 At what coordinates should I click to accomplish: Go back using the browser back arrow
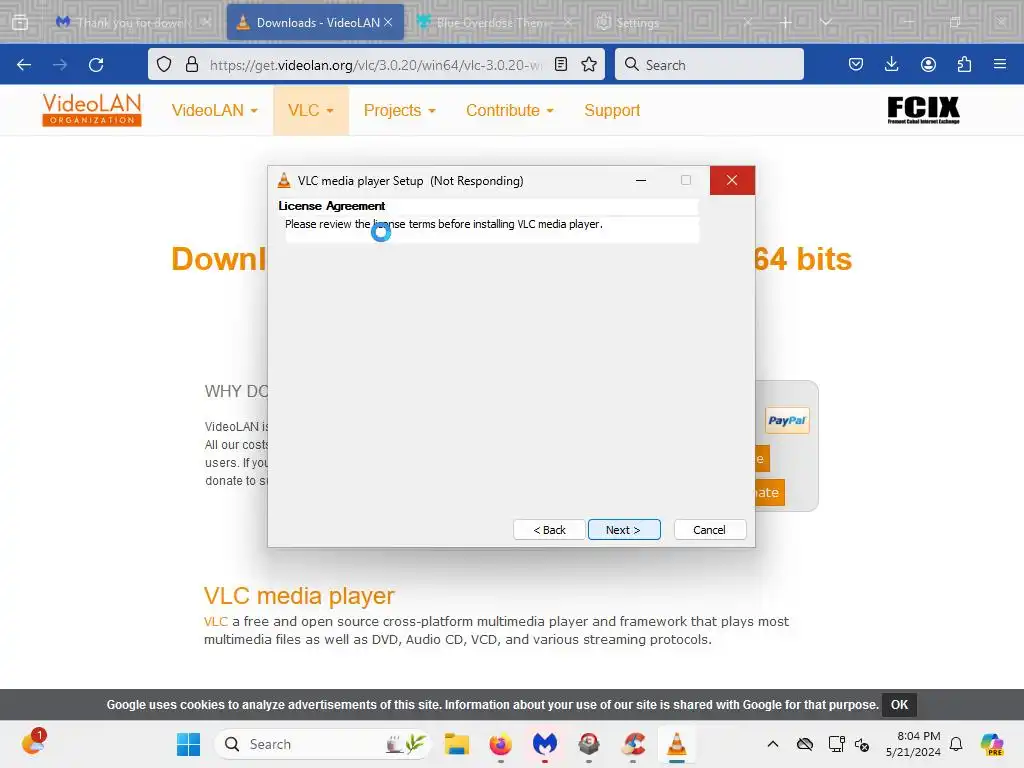click(x=24, y=65)
